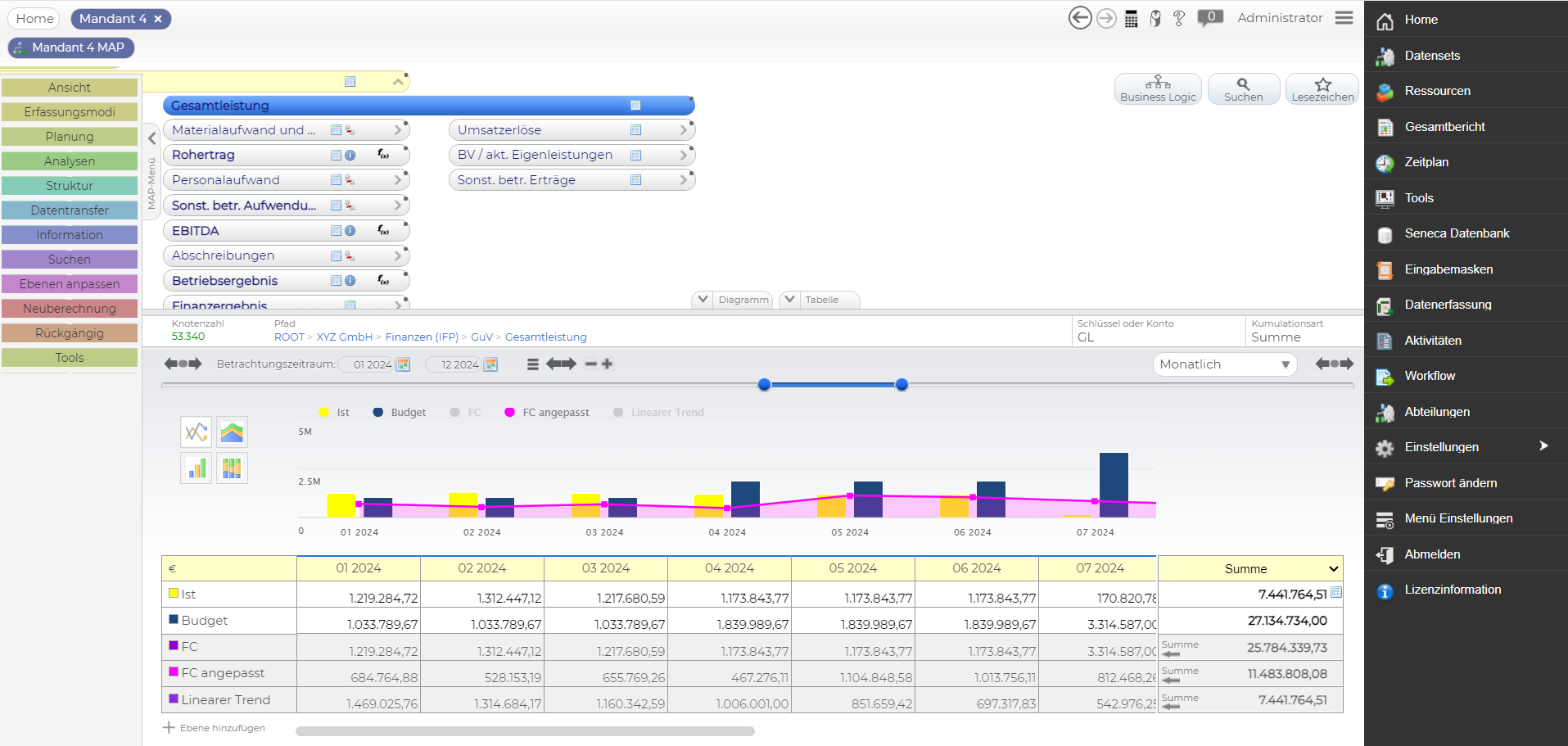Screen dimensions: 1568x746
Task: Open Datenerfassung in the right sidebar
Action: pos(1448,305)
